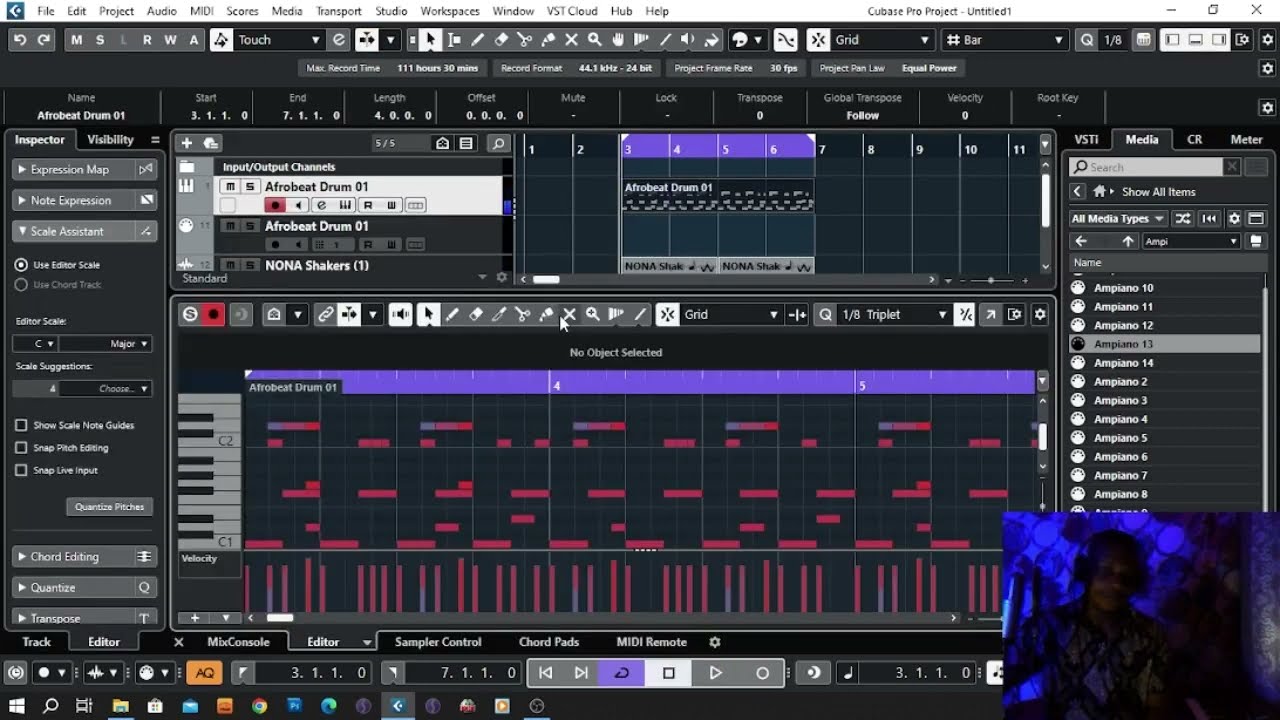The image size is (1280, 720).
Task: Open the Bar grid type dropdown
Action: (x=1005, y=40)
